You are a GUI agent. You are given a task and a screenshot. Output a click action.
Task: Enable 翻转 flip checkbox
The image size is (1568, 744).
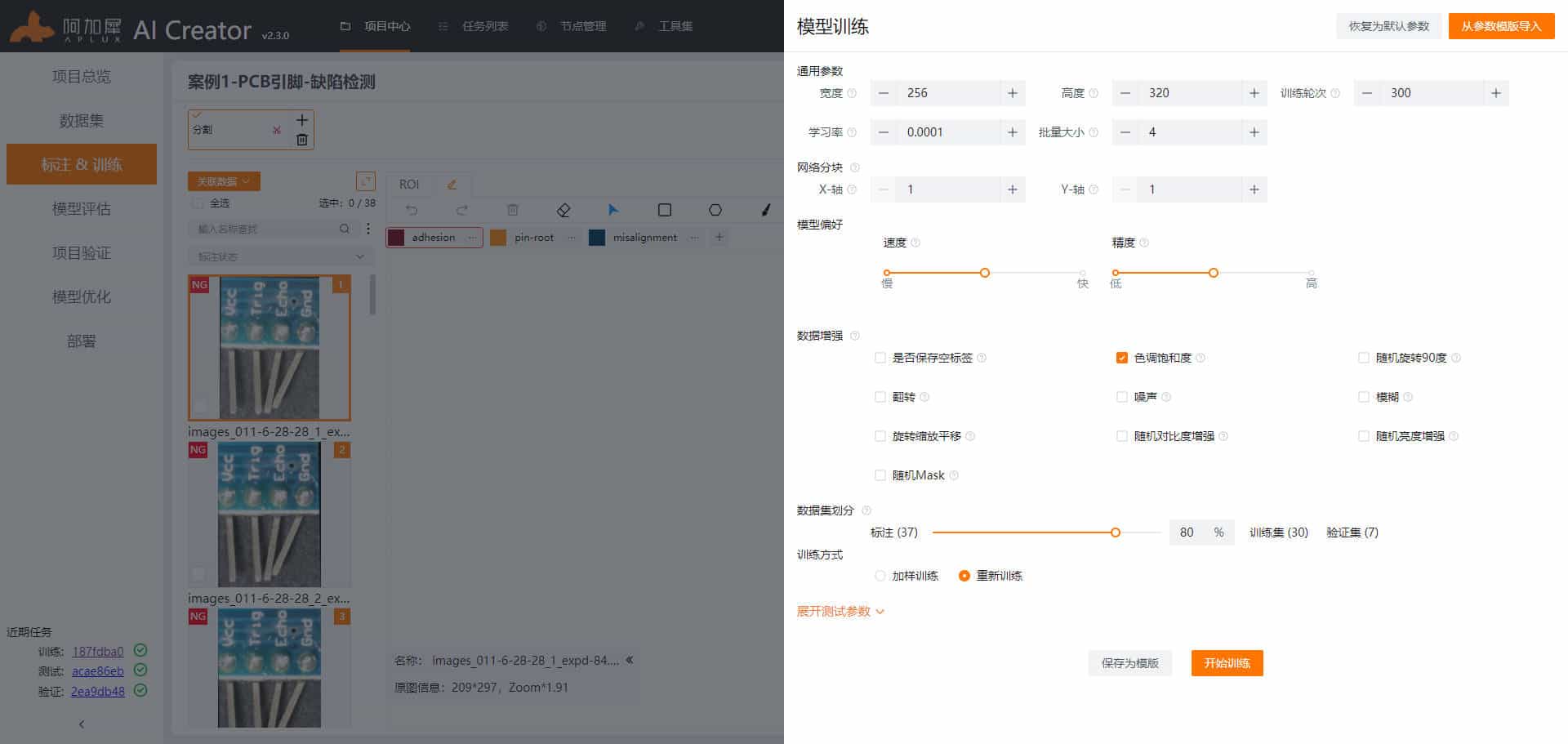880,397
